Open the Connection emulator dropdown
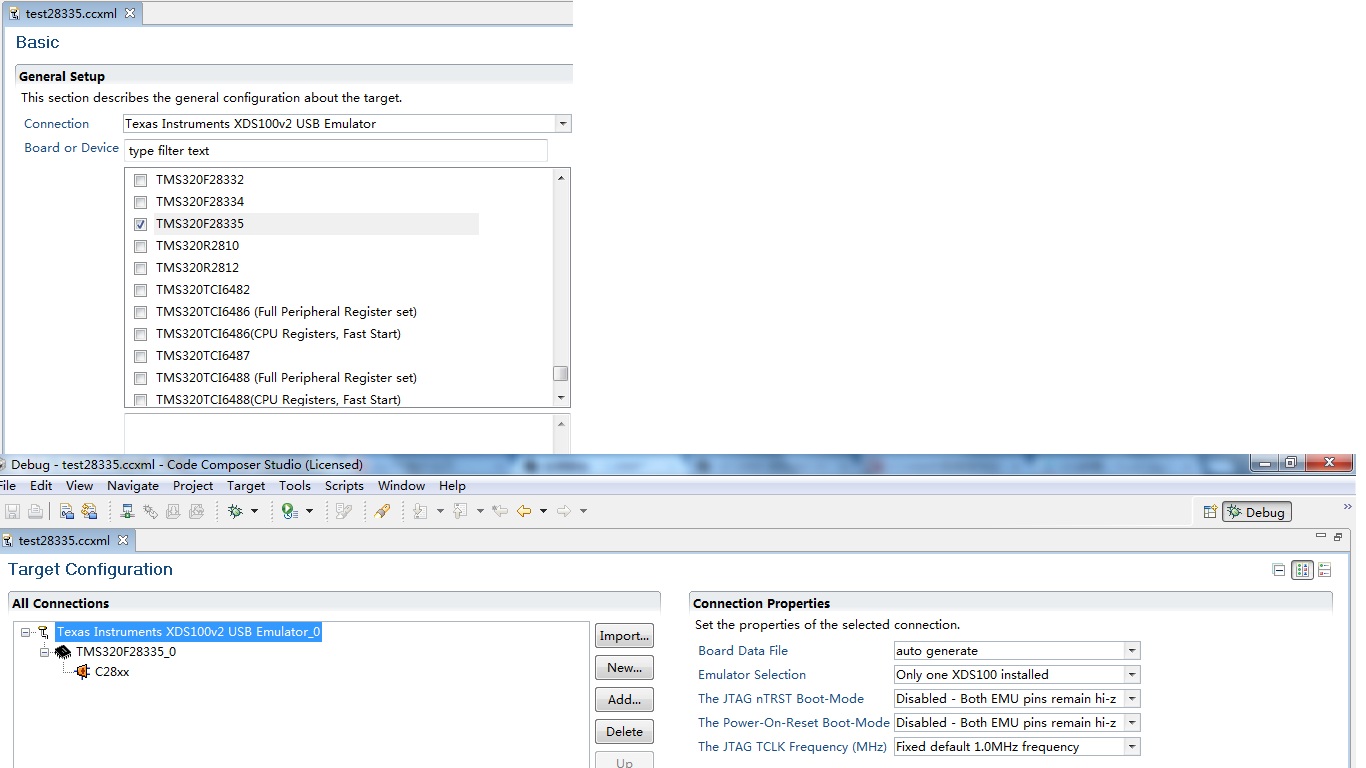The height and width of the screenshot is (768, 1366). coord(563,124)
